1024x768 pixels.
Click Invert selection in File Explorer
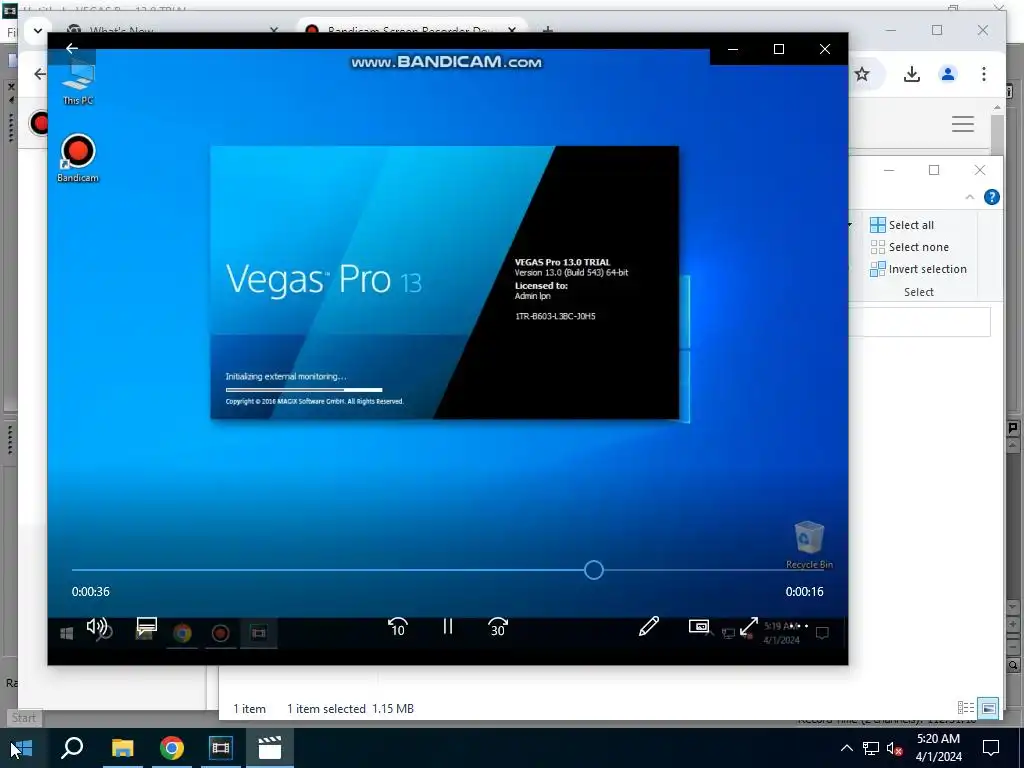(918, 269)
